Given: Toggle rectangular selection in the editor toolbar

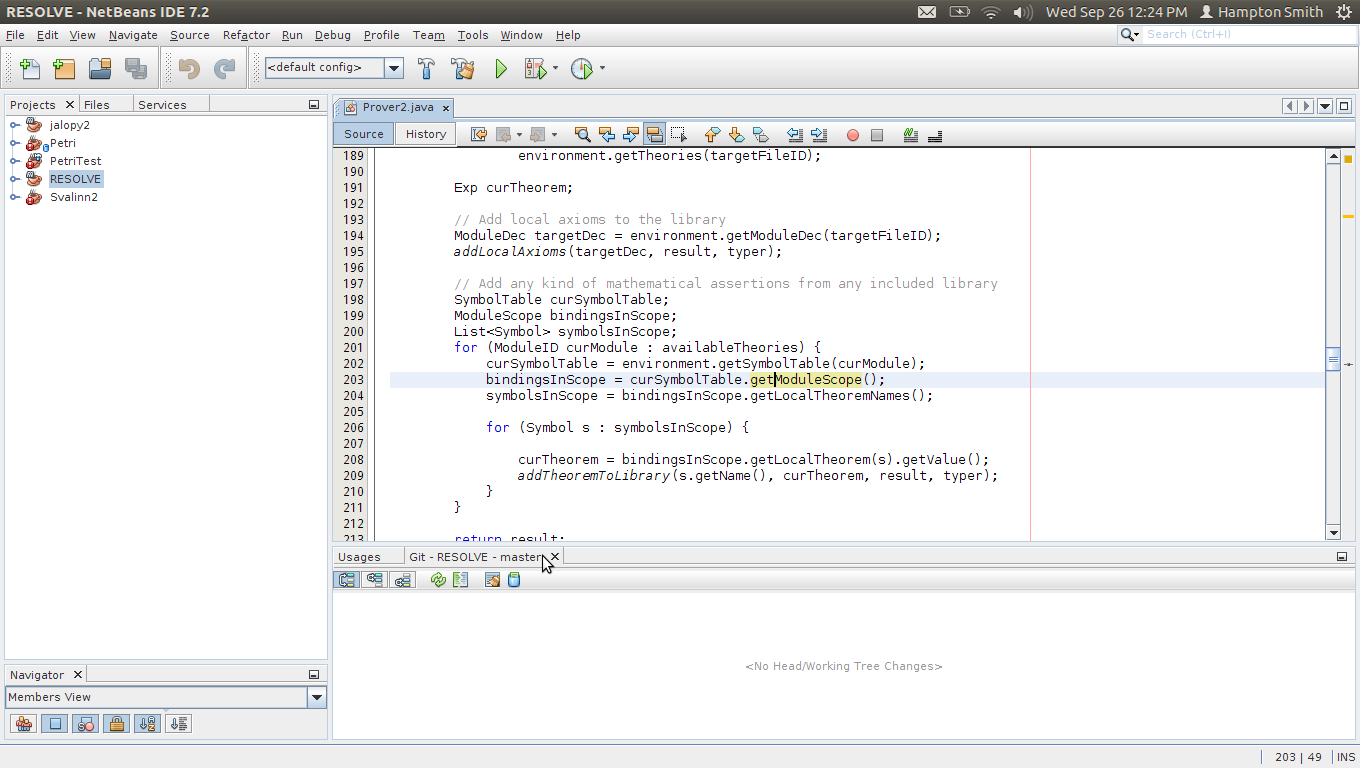Looking at the screenshot, I should [x=679, y=135].
